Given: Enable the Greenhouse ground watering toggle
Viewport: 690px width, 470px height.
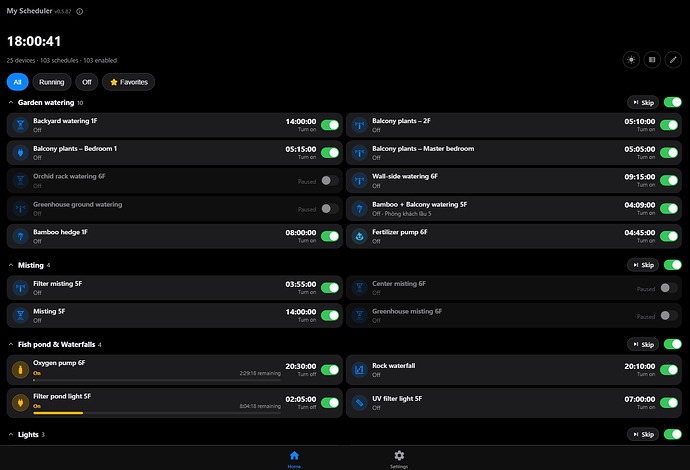Looking at the screenshot, I should point(330,209).
